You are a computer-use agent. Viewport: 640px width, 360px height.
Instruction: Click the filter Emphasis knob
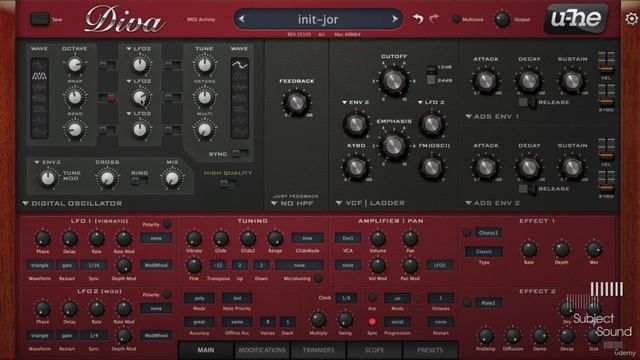[x=393, y=146]
